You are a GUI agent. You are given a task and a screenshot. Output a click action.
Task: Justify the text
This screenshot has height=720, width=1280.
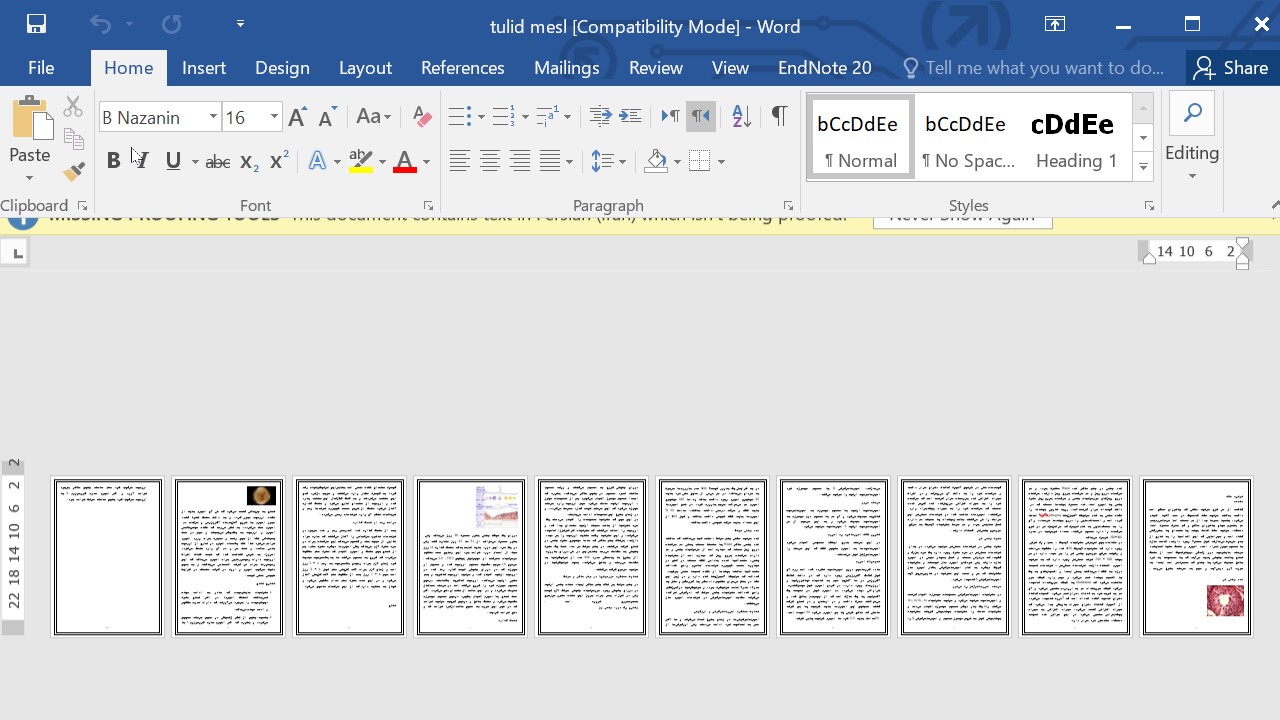click(550, 161)
